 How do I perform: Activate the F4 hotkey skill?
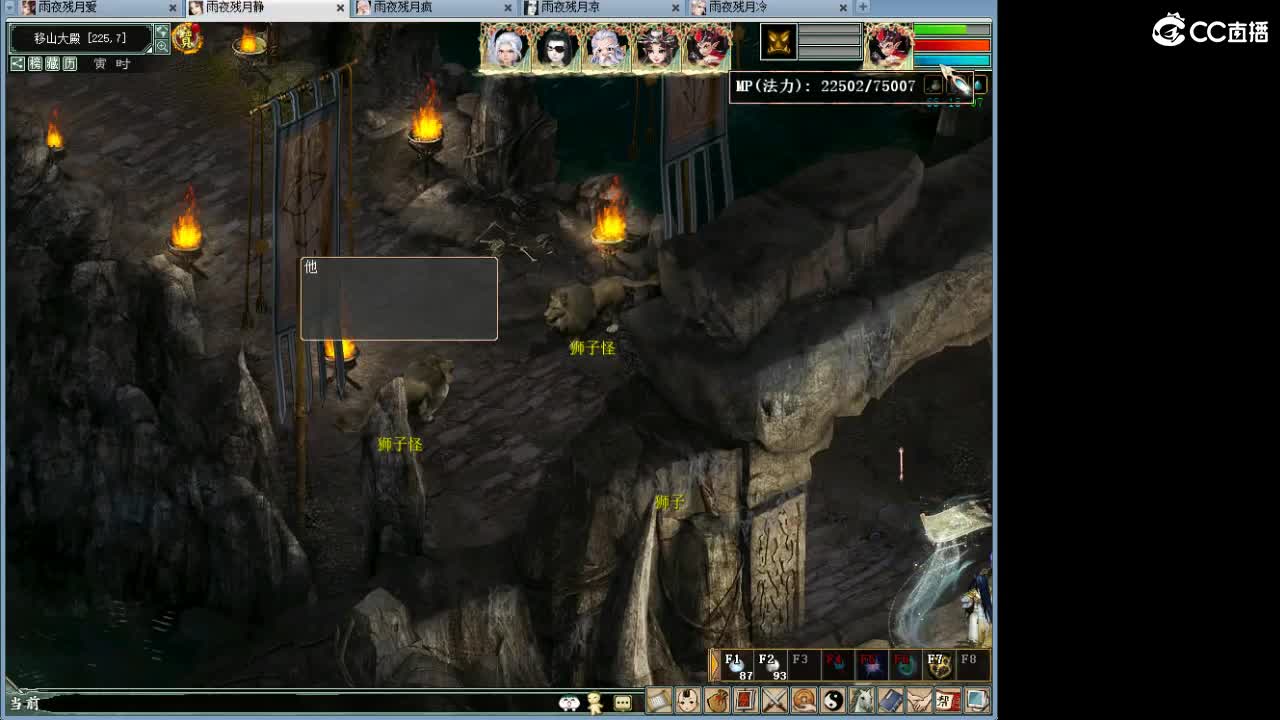838,666
